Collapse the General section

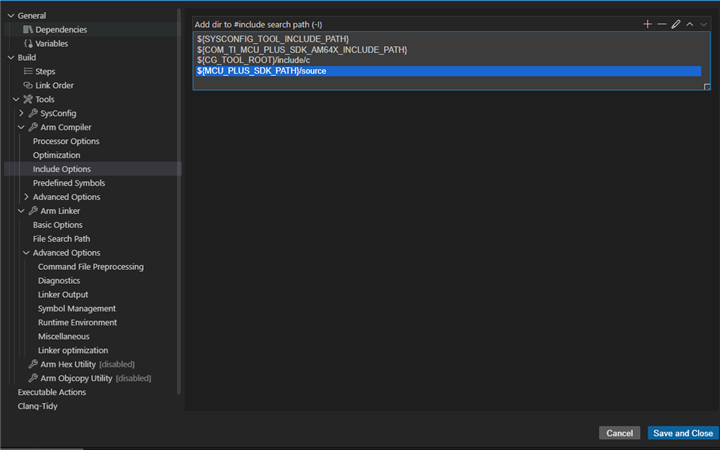pos(11,16)
